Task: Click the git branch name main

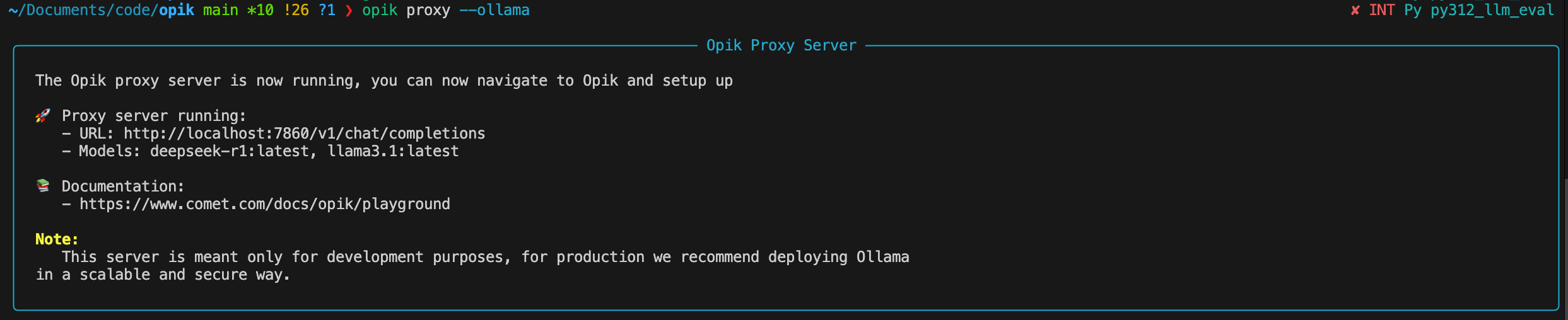Action: click(220, 10)
